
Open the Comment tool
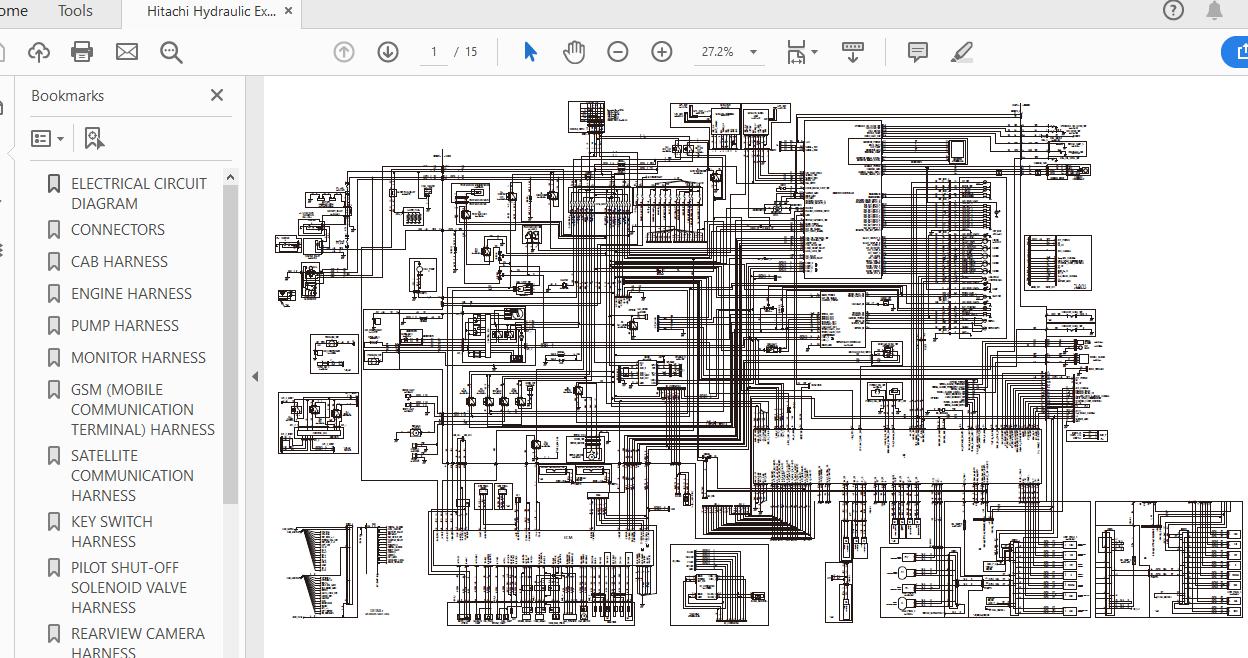[916, 51]
